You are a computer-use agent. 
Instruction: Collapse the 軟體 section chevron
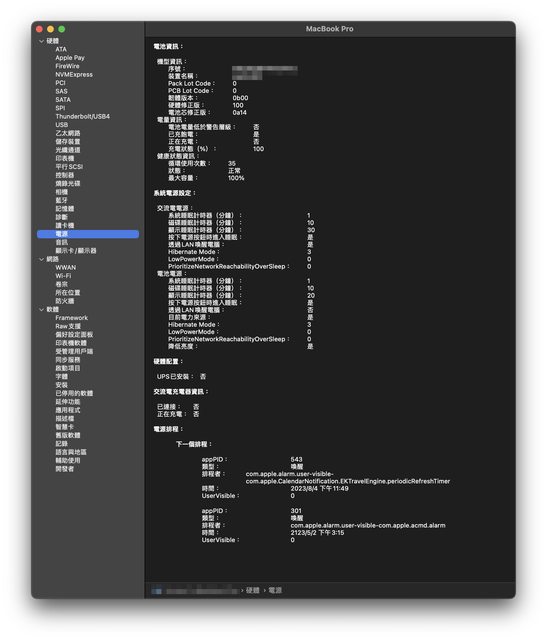[x=42, y=310]
